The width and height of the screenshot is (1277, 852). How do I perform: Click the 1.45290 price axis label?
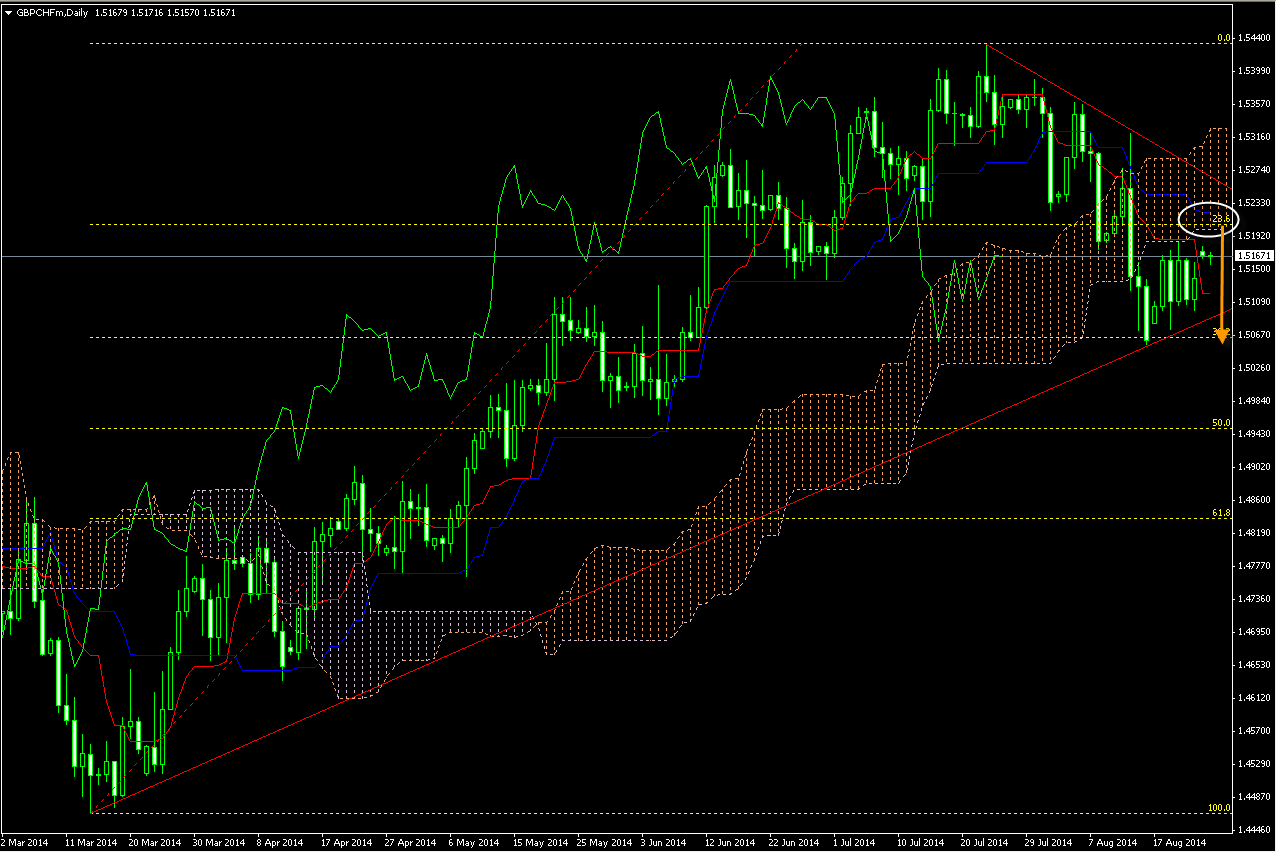tap(1254, 764)
